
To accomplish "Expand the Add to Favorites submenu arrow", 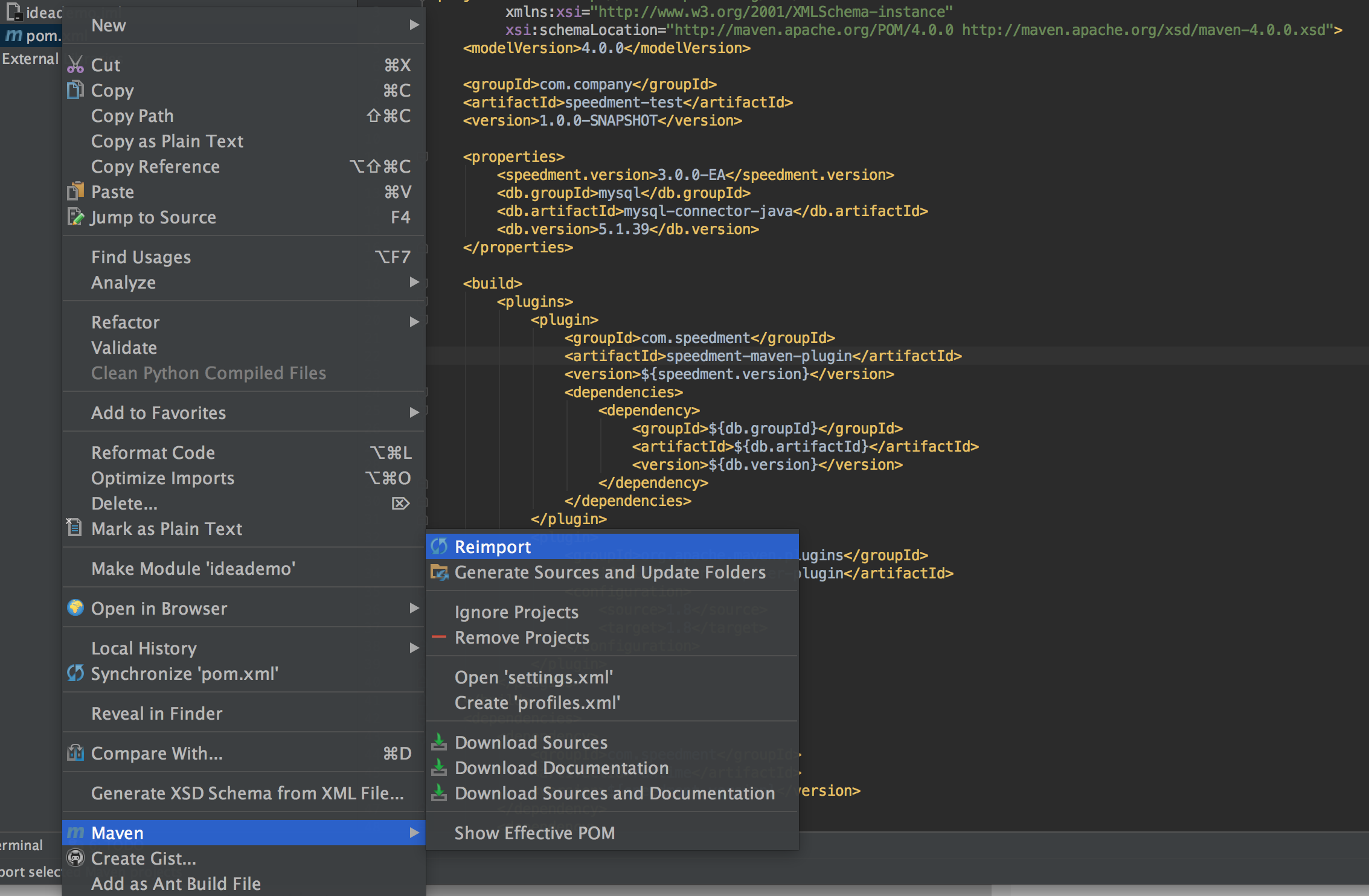I will pyautogui.click(x=414, y=412).
